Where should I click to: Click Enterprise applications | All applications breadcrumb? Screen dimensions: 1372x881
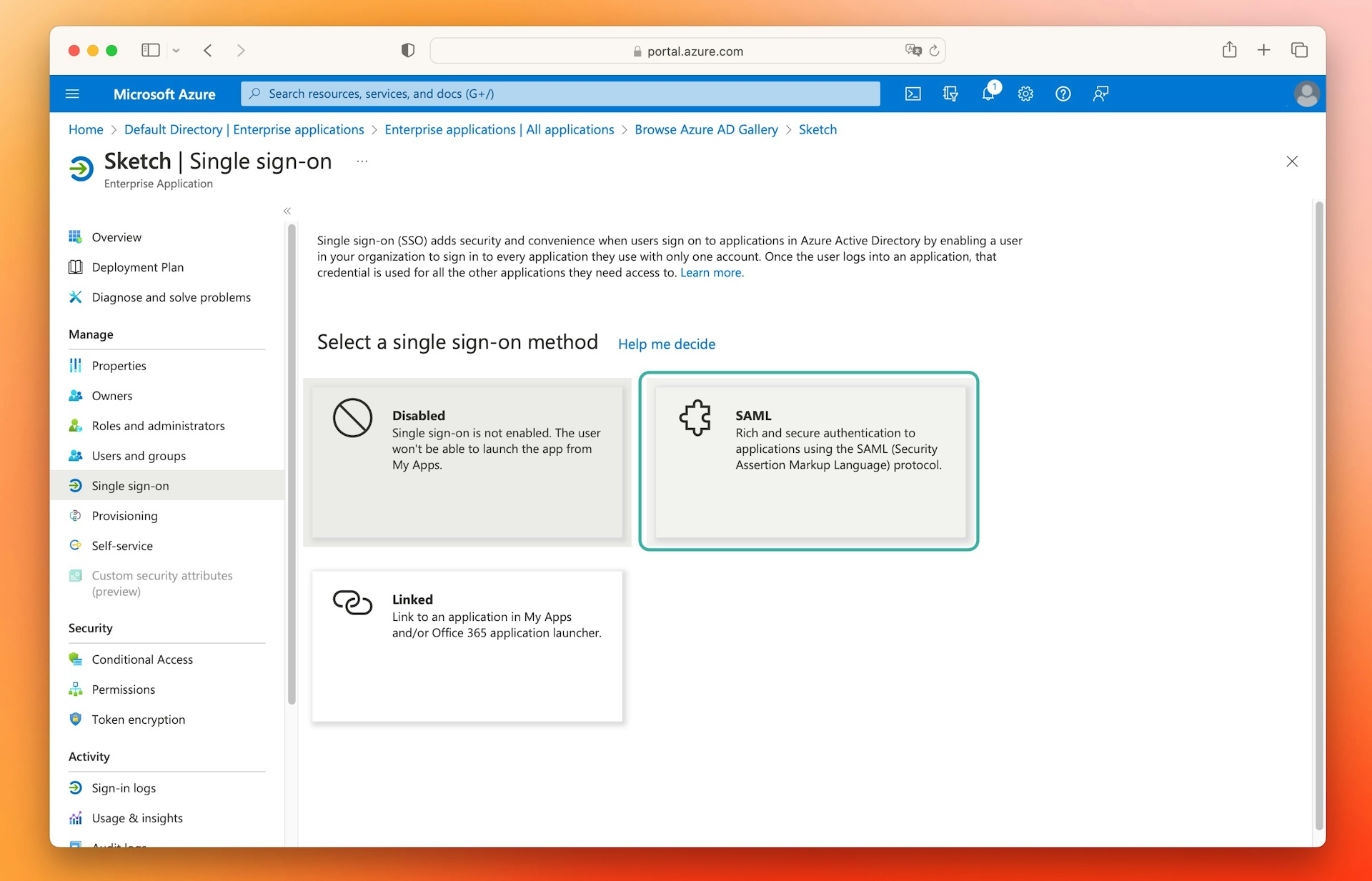[x=499, y=129]
